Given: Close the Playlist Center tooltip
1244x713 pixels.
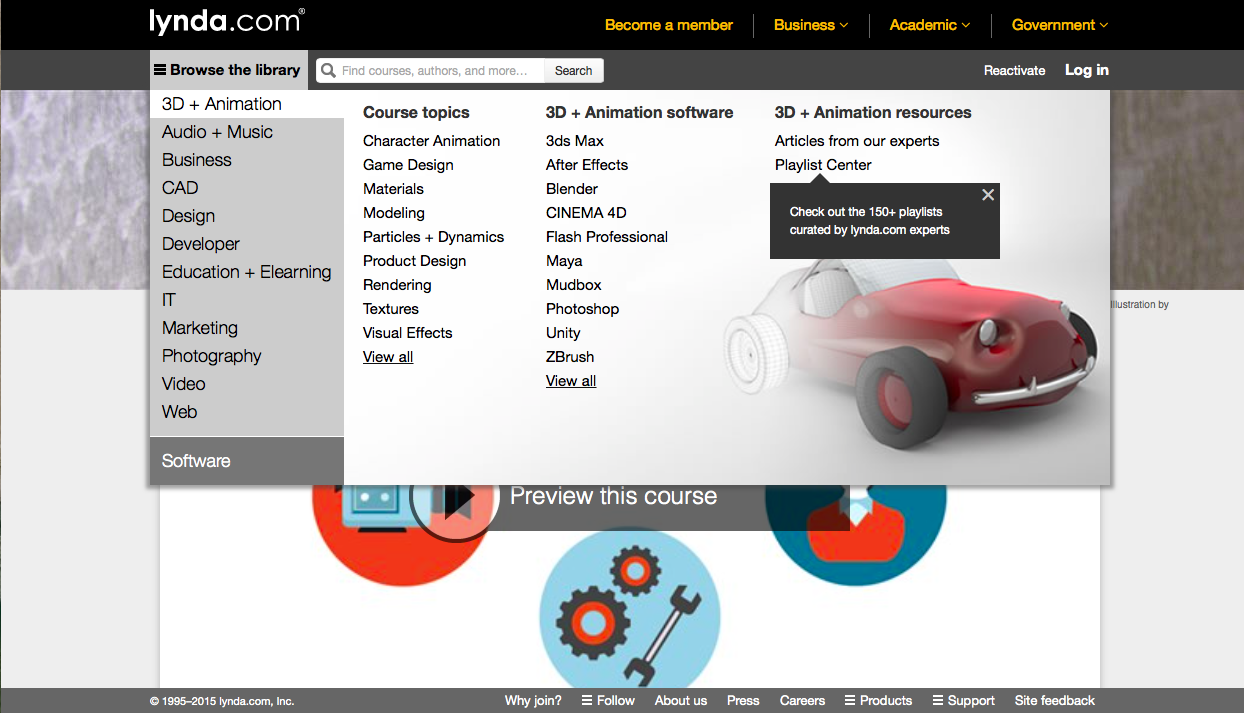Looking at the screenshot, I should (x=988, y=195).
